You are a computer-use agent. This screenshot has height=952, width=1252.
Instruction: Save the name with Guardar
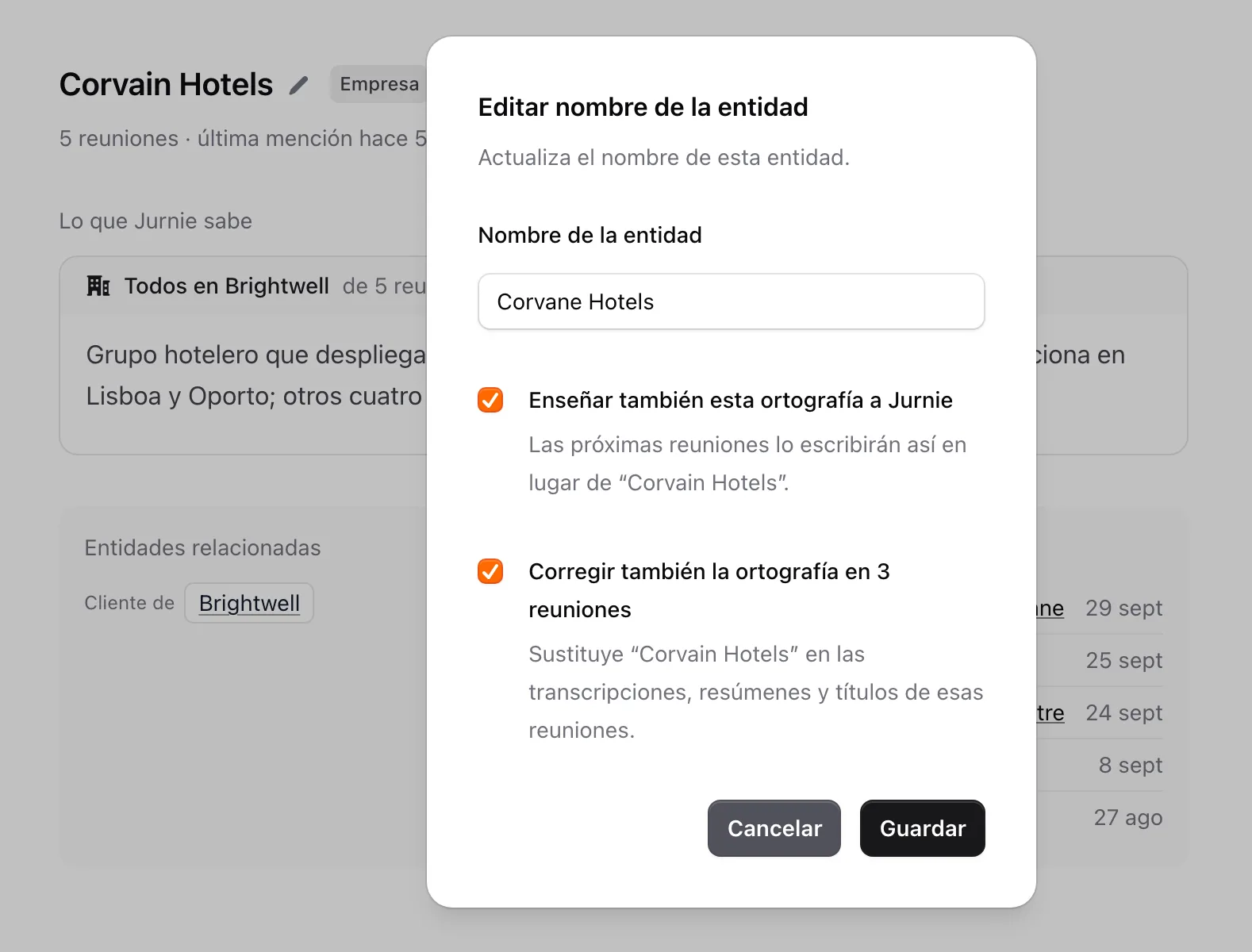point(923,828)
